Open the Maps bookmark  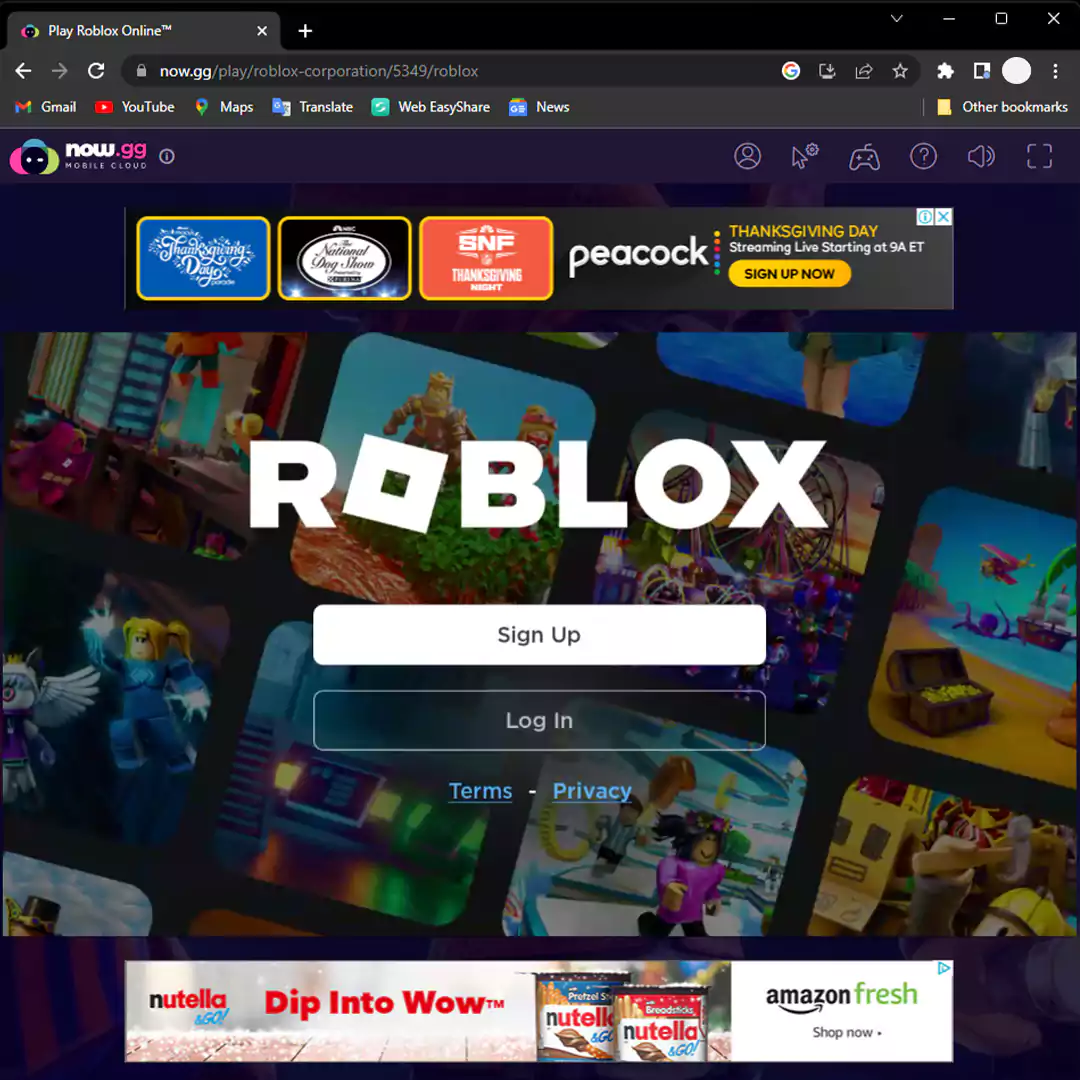(x=224, y=107)
